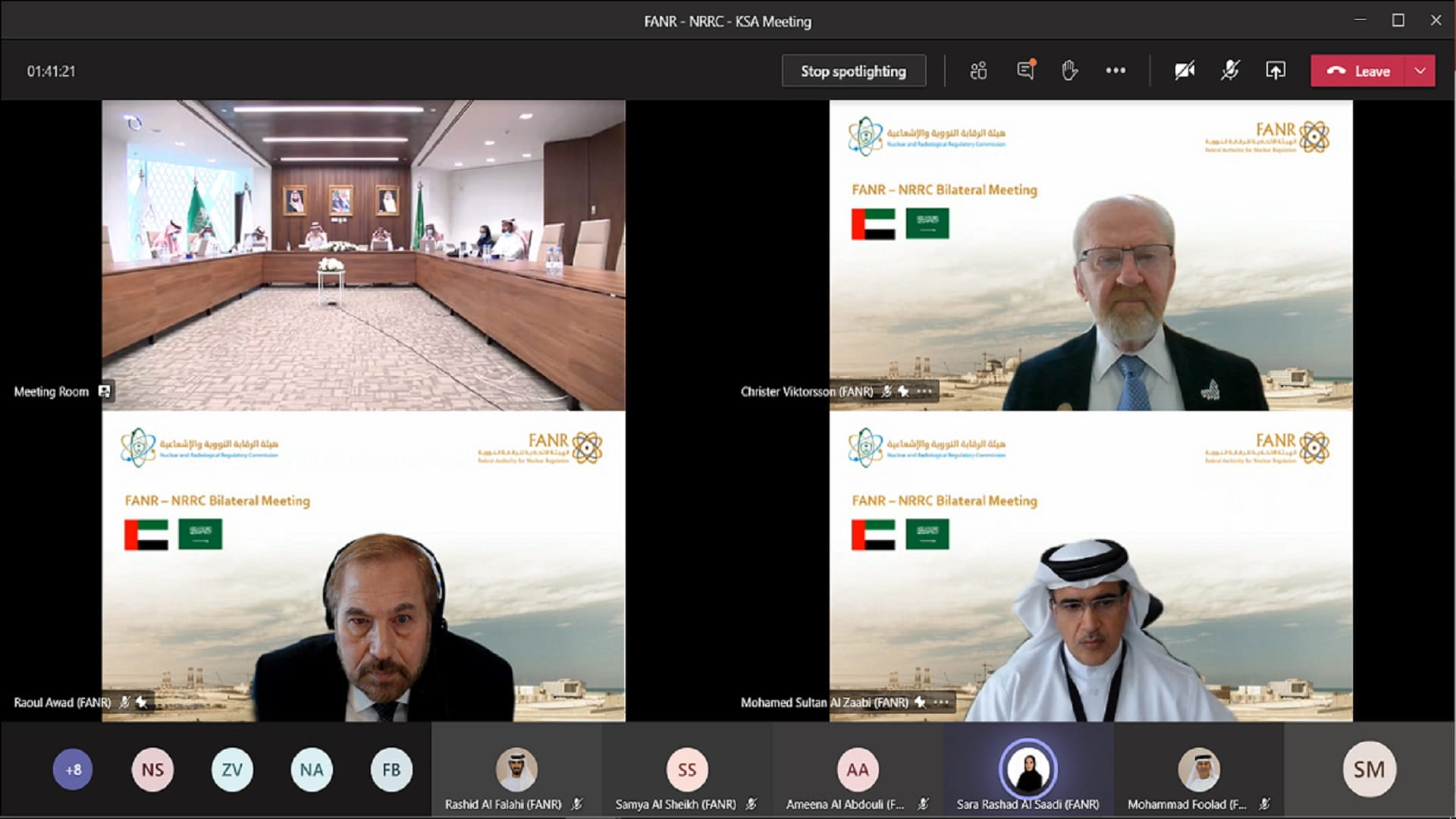Open more options on Christer Viktorsson's tile

pos(924,392)
